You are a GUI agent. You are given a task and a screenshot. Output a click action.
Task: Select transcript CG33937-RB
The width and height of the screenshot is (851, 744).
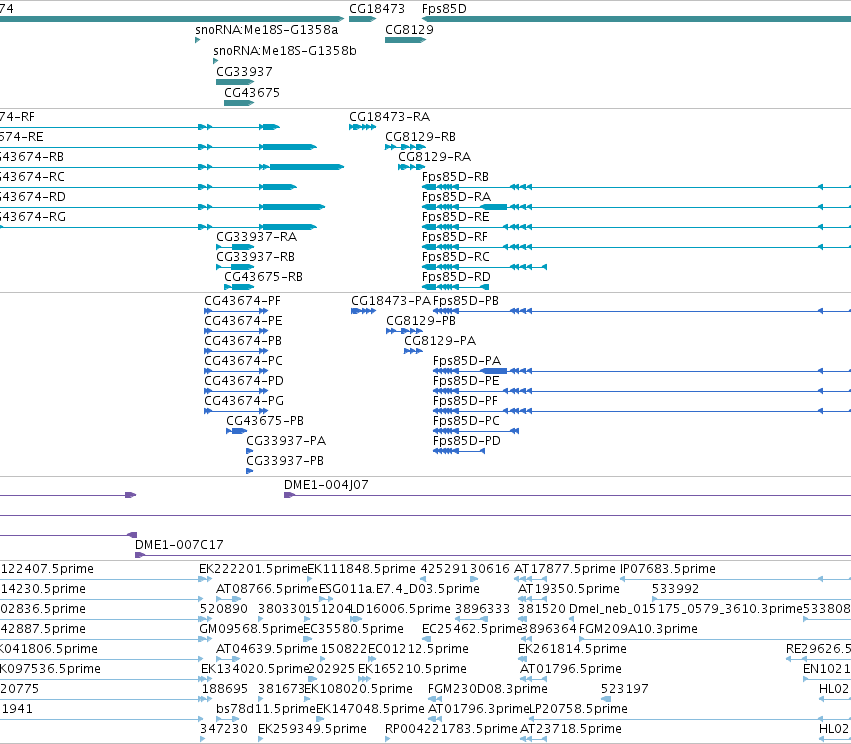pyautogui.click(x=256, y=257)
